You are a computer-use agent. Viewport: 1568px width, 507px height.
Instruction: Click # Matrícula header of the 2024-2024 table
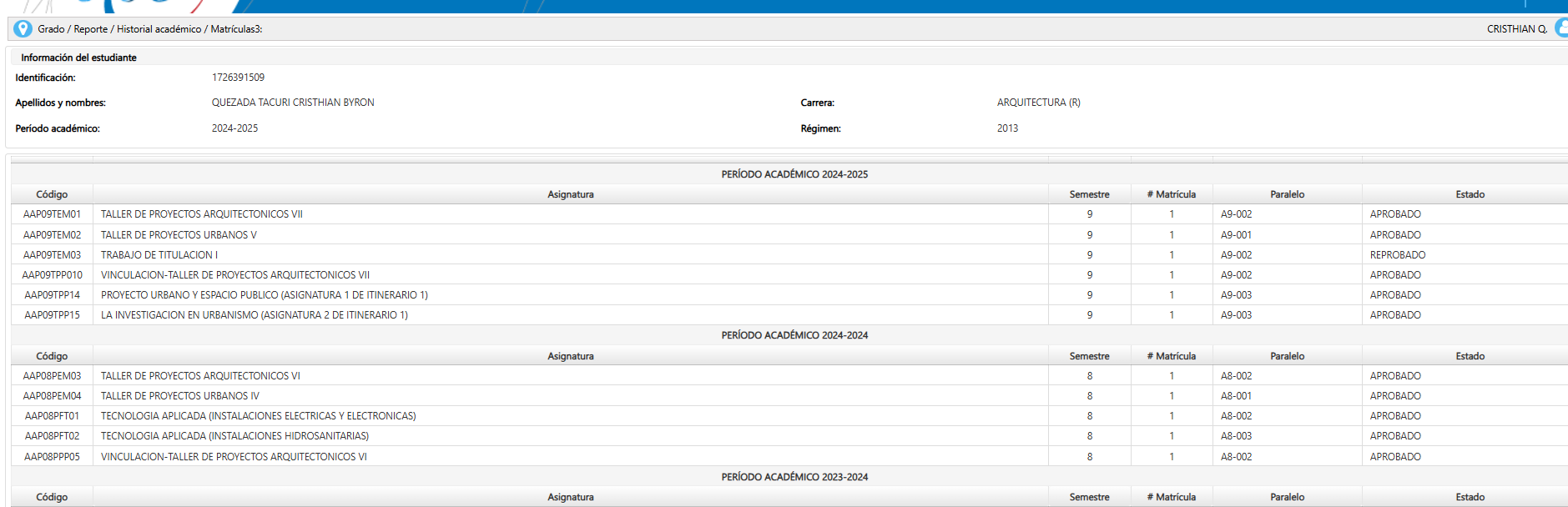[1171, 356]
